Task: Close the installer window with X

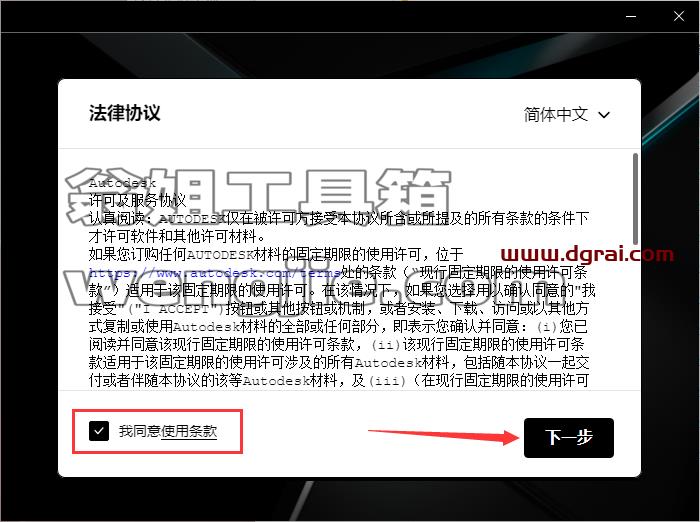Action: [679, 17]
